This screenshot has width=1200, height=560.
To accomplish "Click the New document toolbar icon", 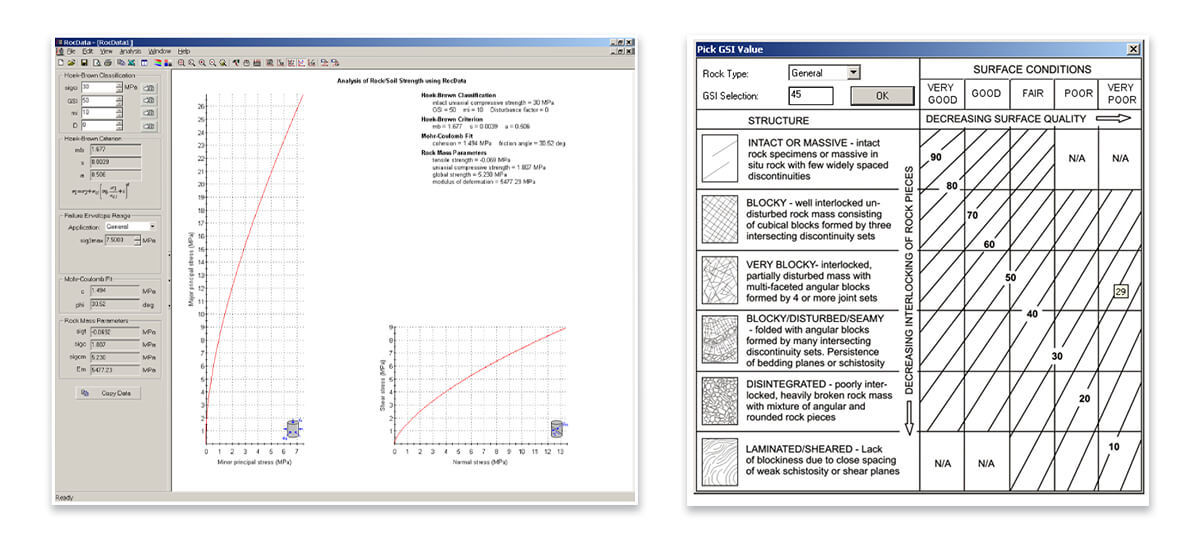I will [61, 62].
